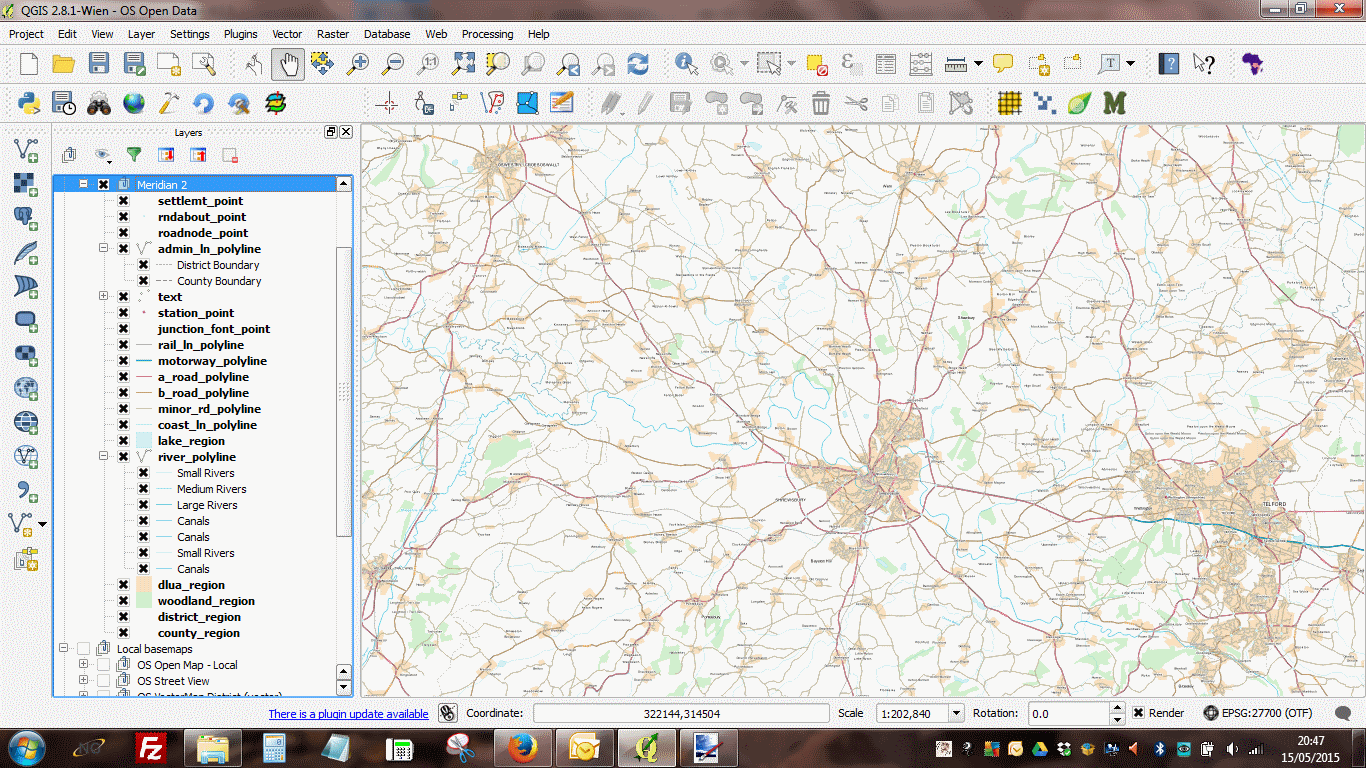Image resolution: width=1366 pixels, height=768 pixels.
Task: Open the Project menu
Action: tap(26, 34)
